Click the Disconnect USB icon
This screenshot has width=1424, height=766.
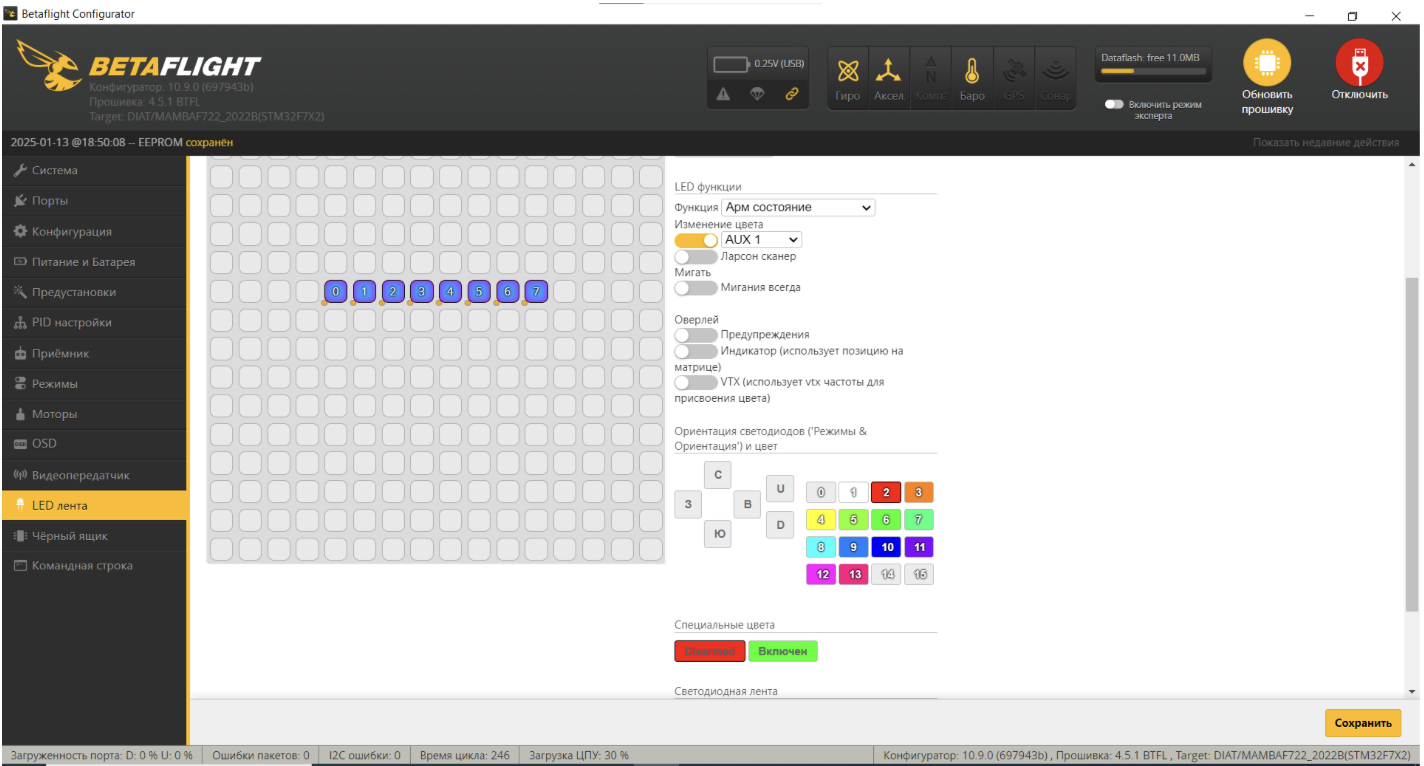1359,64
